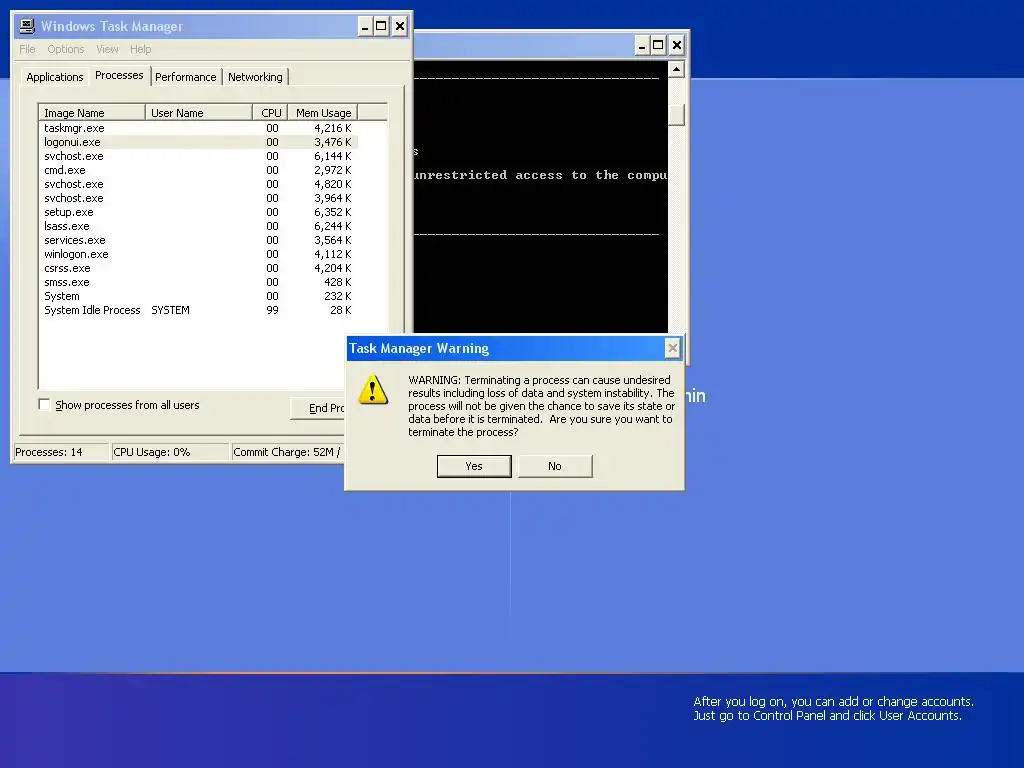Click the 'After you log on' hint text
Screen dimensions: 1024x768
click(x=833, y=709)
